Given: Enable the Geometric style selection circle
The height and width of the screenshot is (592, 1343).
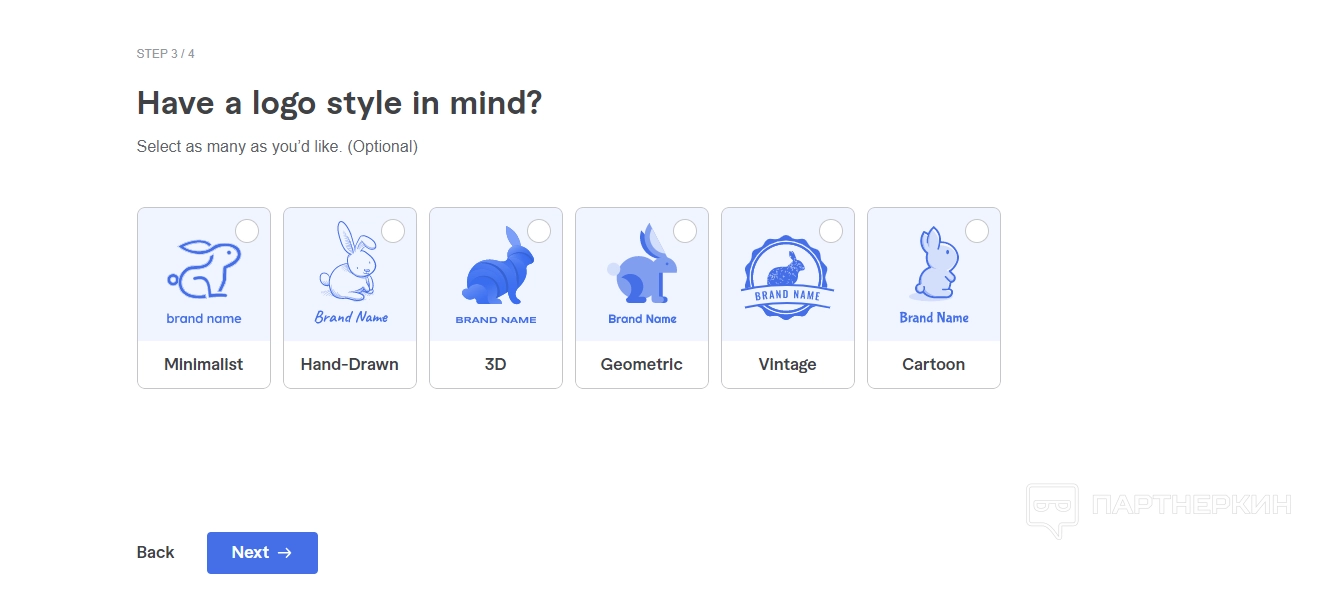Looking at the screenshot, I should 685,231.
